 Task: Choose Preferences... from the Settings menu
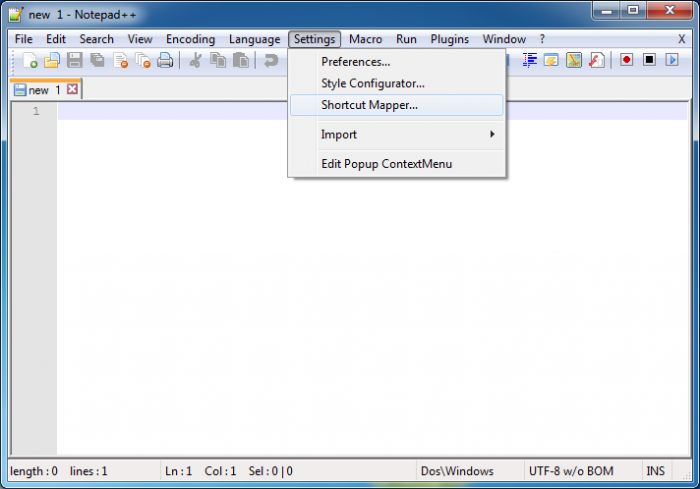coord(396,62)
